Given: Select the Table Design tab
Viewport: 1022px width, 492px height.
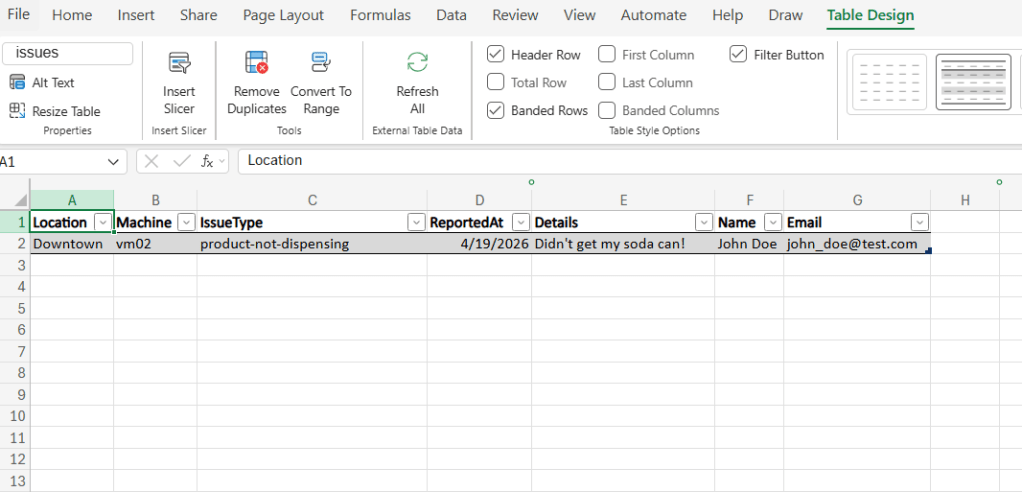Looking at the screenshot, I should tap(870, 15).
